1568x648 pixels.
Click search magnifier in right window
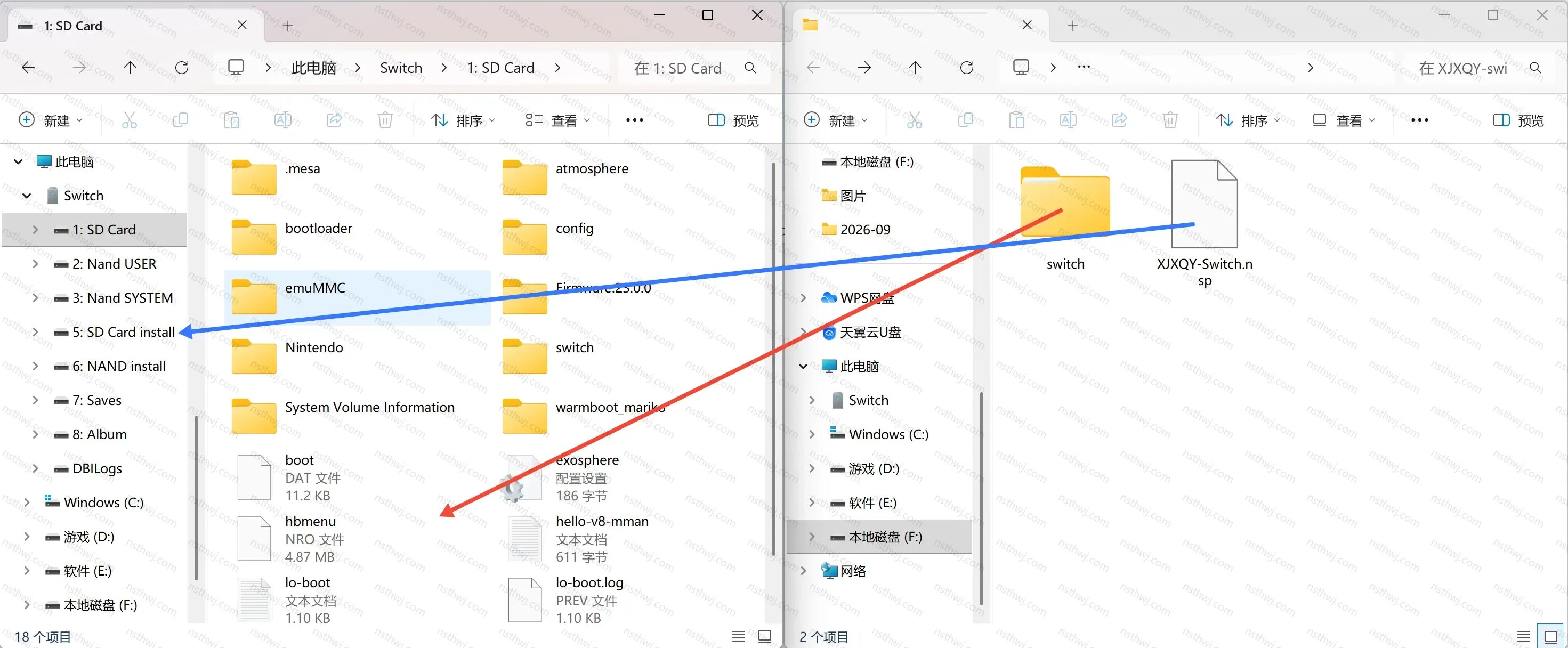[1535, 68]
